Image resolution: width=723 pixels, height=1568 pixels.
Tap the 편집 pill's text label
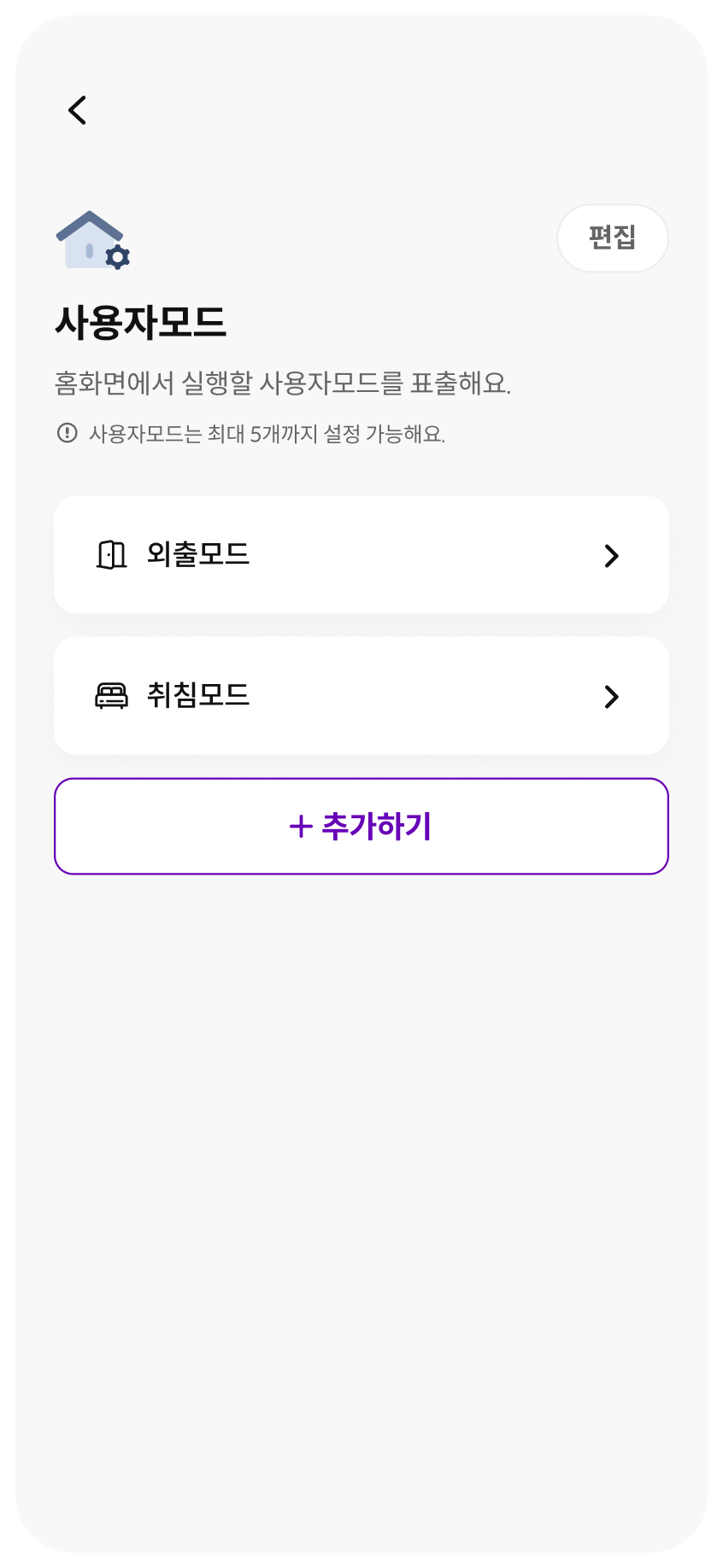pos(612,237)
